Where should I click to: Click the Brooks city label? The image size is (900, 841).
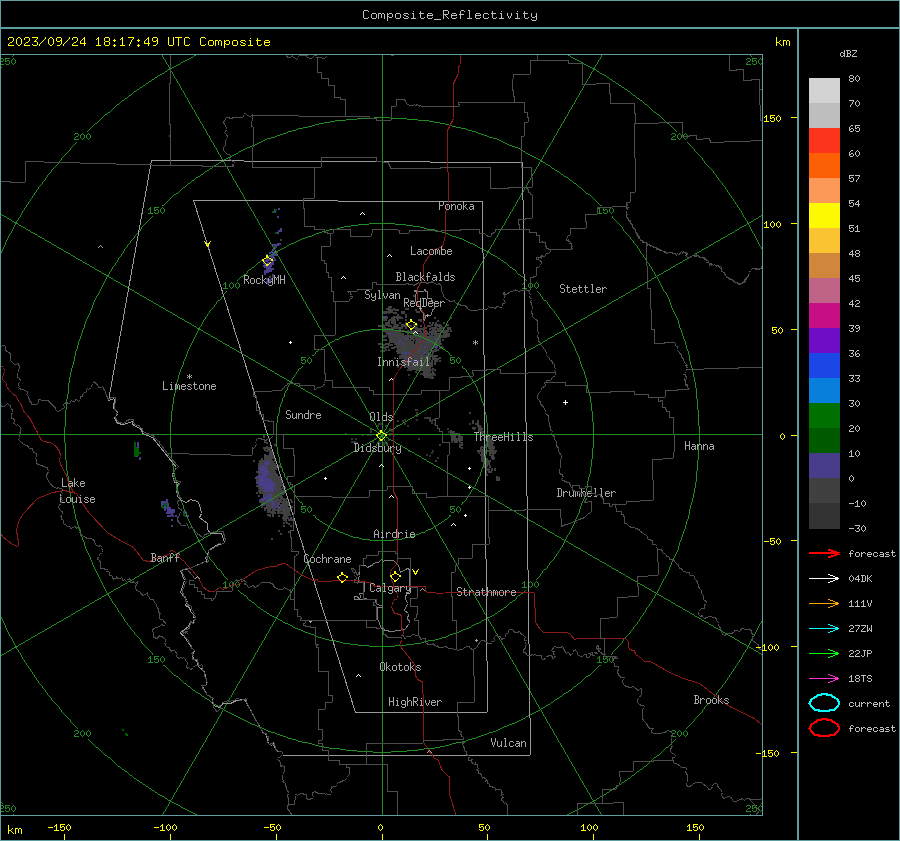click(x=711, y=700)
